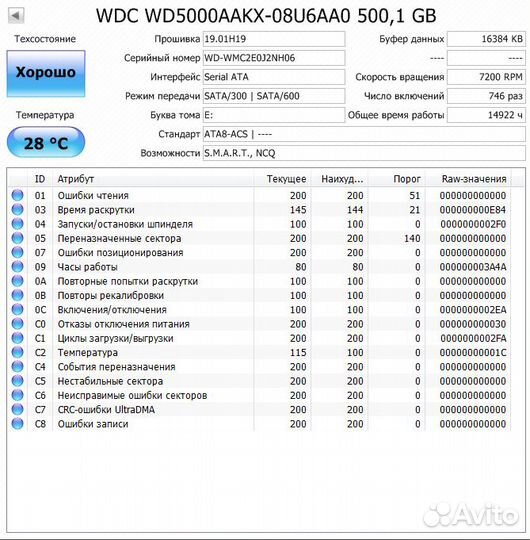Select the Температура attribute name in table
The image size is (530, 540).
coord(87,353)
